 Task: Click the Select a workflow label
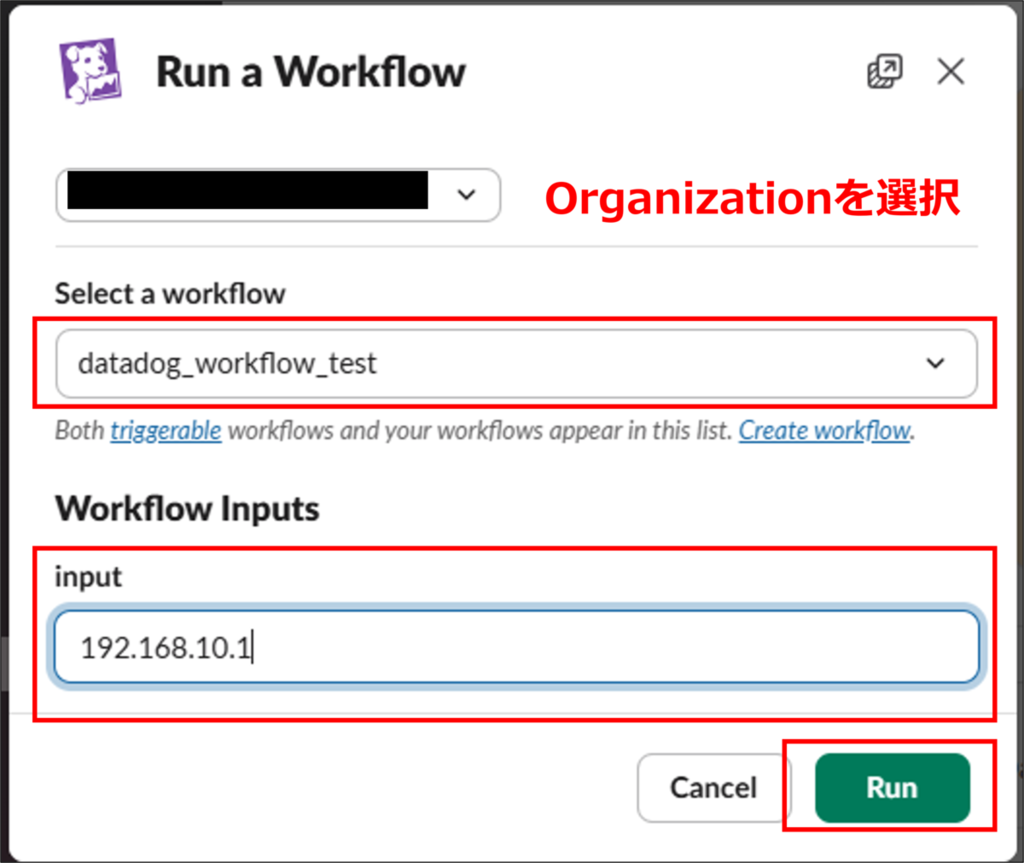170,294
